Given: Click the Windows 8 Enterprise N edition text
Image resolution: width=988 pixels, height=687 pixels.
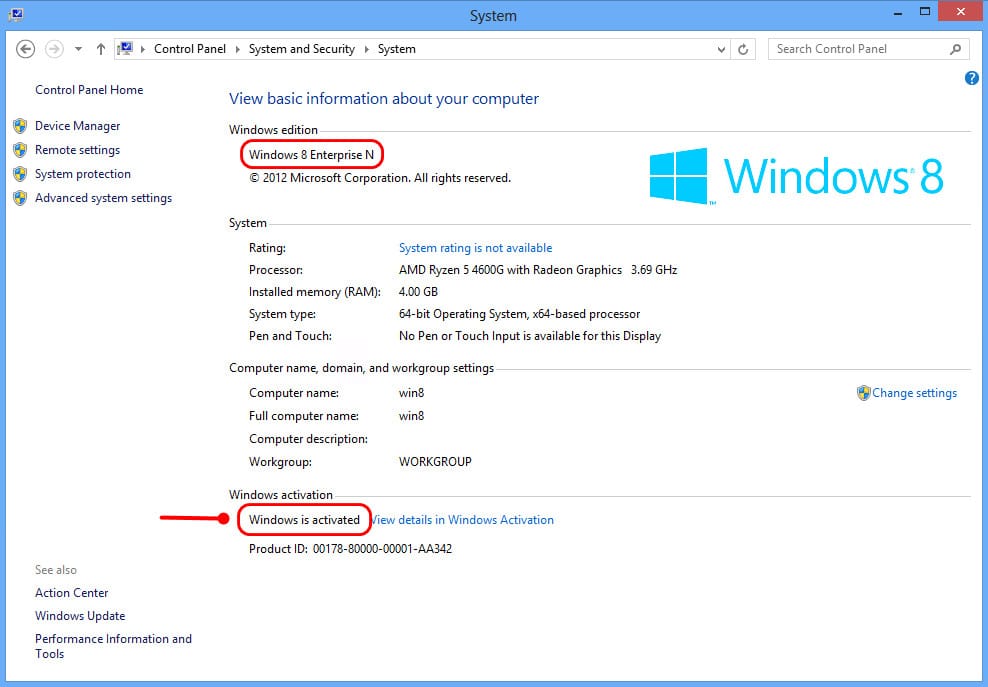Looking at the screenshot, I should click(x=311, y=154).
